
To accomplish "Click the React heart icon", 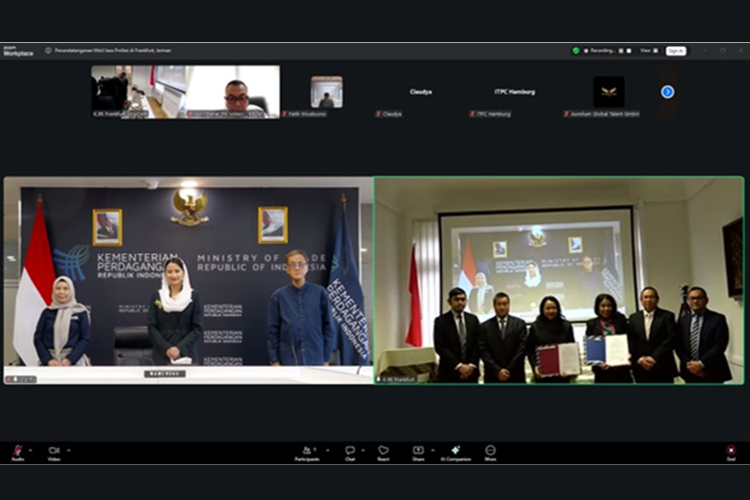I will [x=383, y=452].
